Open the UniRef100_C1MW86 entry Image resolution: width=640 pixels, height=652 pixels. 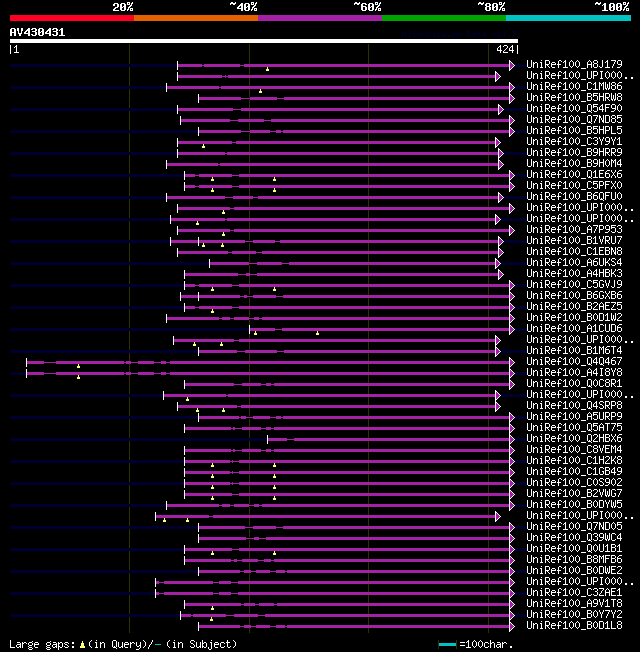coord(574,86)
